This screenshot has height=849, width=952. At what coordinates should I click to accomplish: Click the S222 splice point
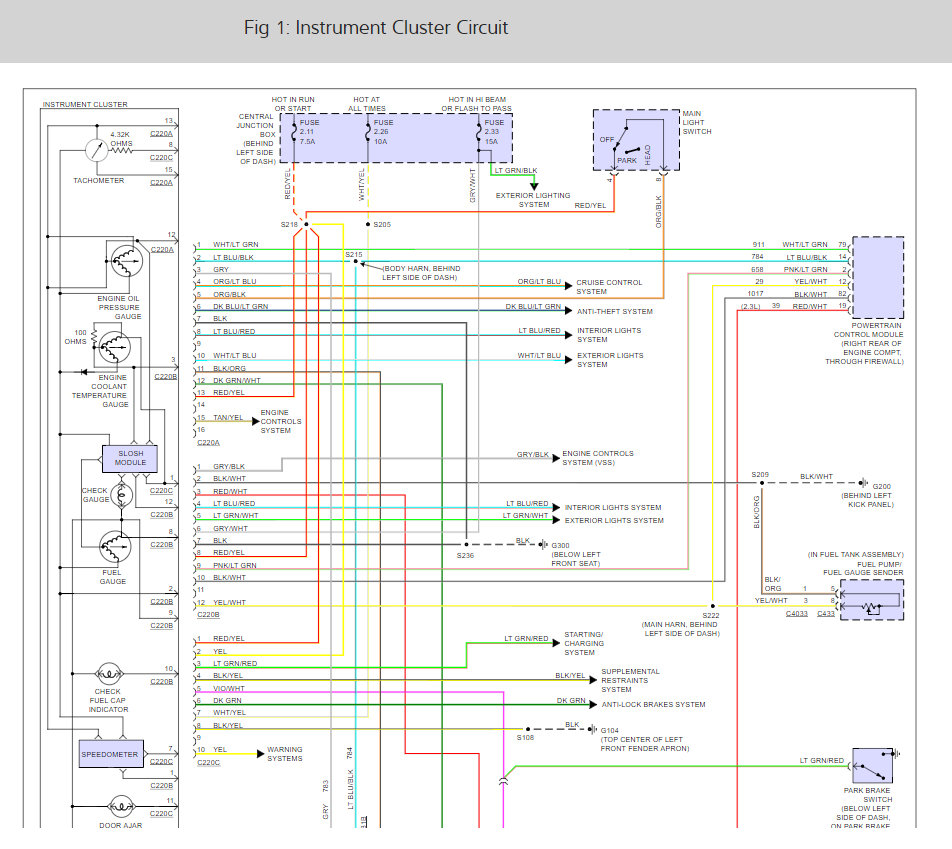[712, 606]
